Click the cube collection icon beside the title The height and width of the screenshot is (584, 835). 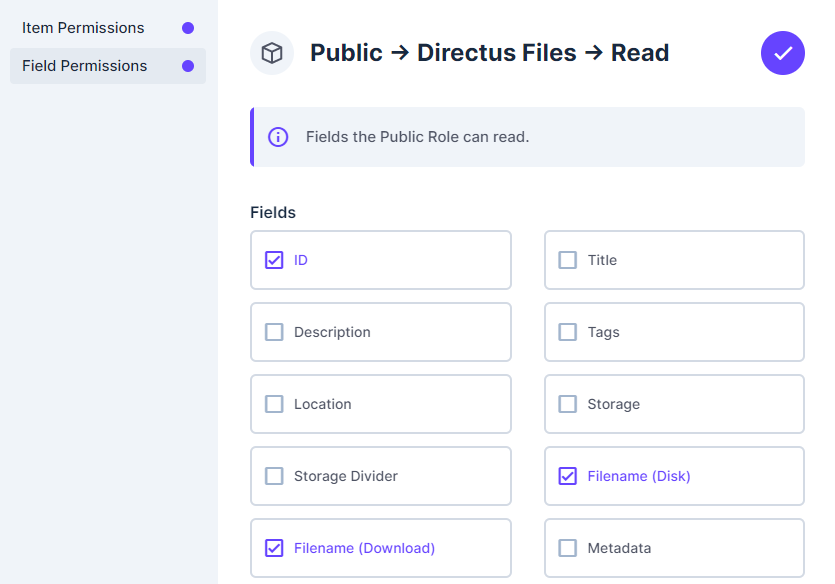click(x=272, y=53)
